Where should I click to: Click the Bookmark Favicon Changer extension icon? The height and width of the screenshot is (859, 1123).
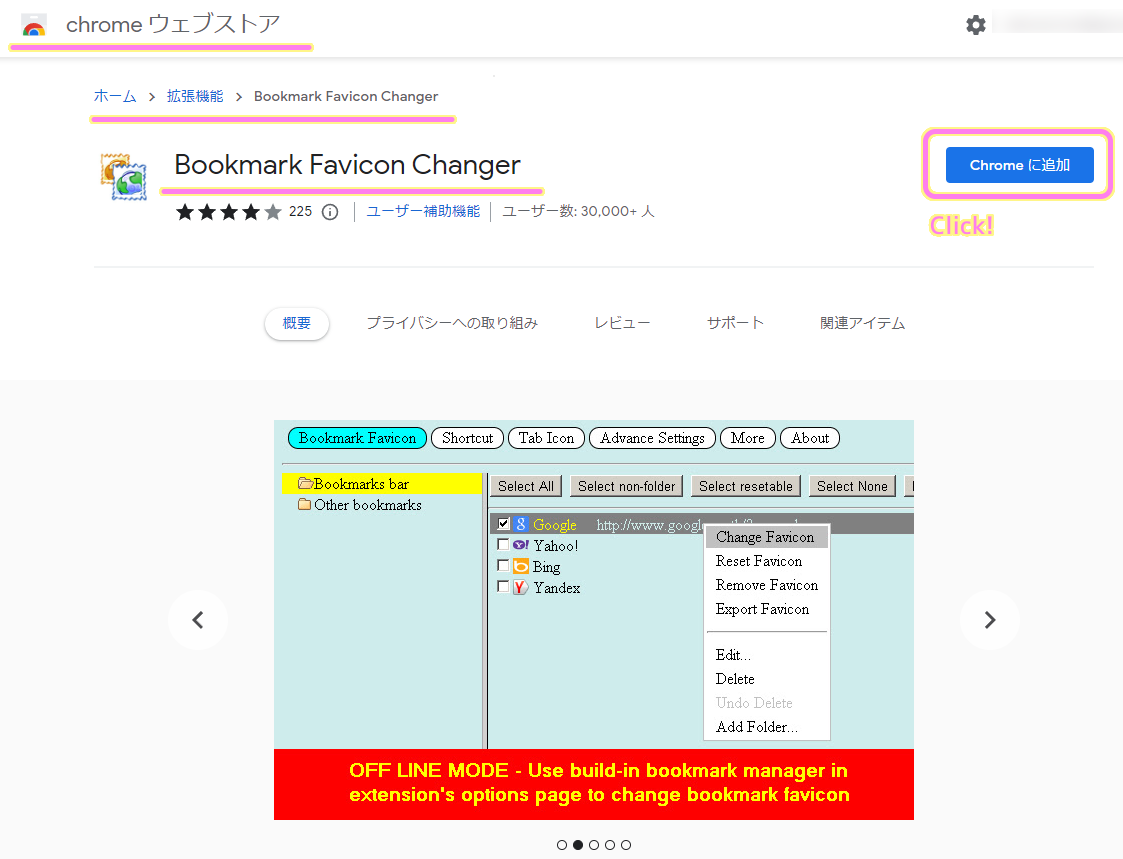[x=124, y=177]
